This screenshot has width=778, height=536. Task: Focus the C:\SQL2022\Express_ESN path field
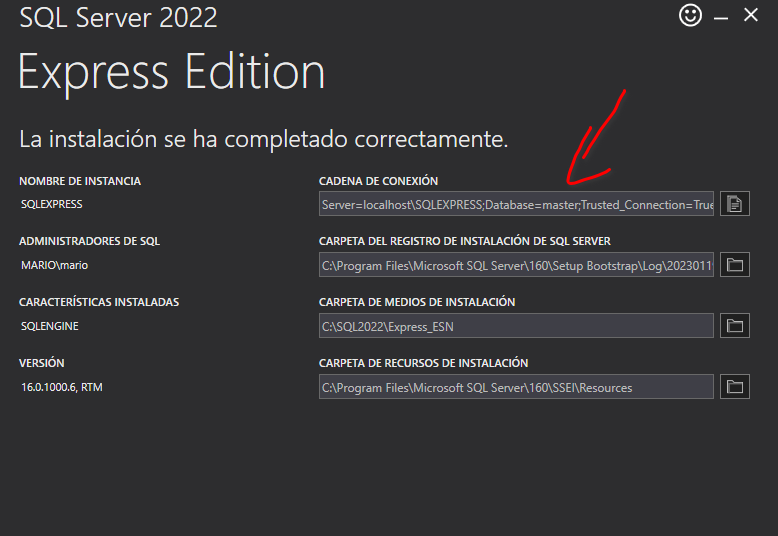(516, 326)
